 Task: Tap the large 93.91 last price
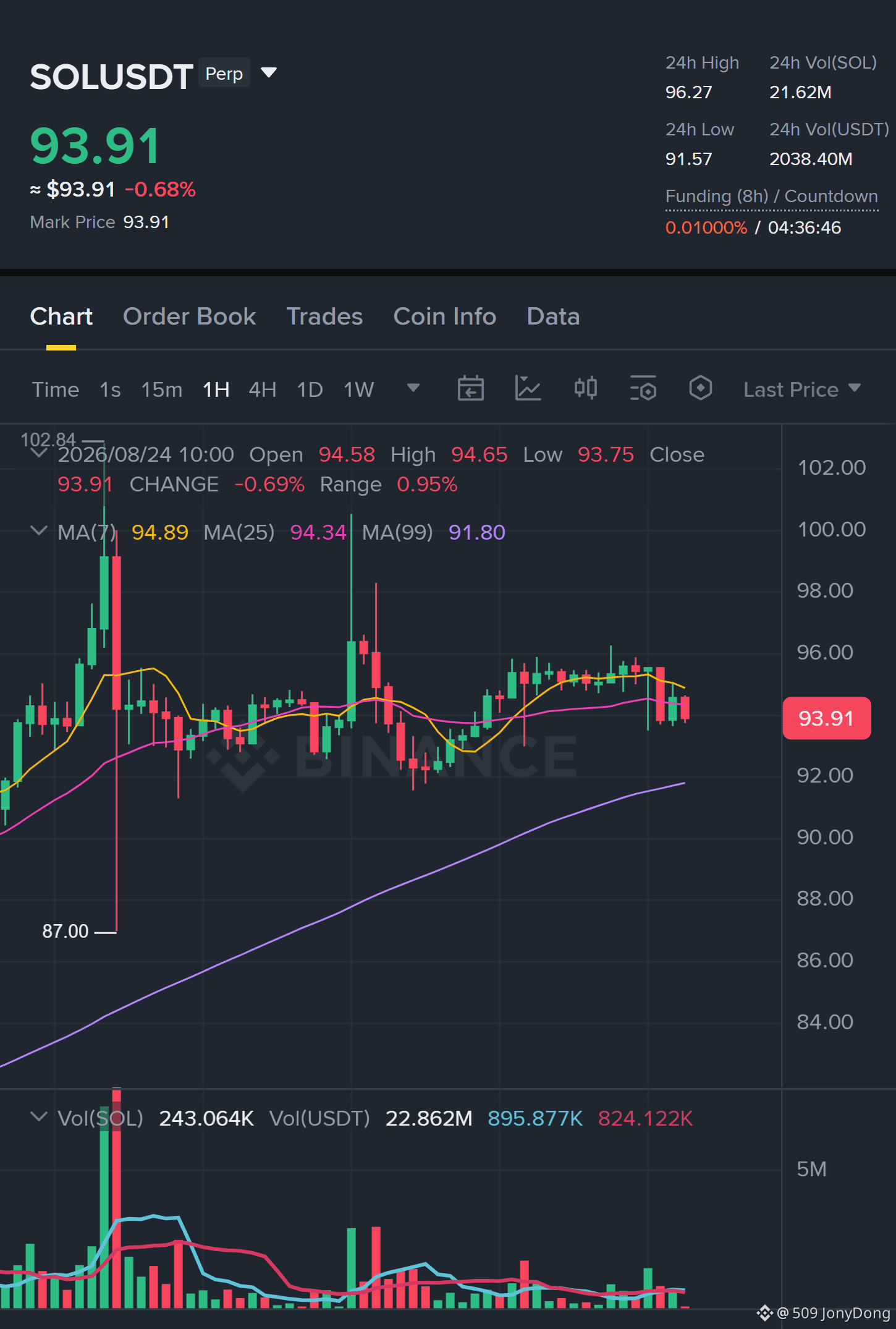click(x=95, y=146)
